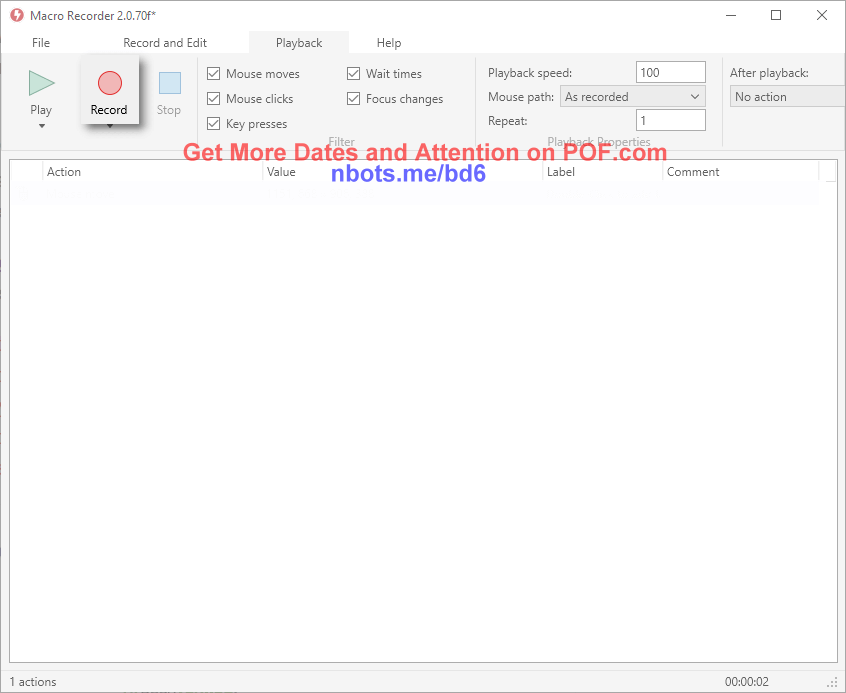Click the Action column header
846x693 pixels.
pos(153,172)
